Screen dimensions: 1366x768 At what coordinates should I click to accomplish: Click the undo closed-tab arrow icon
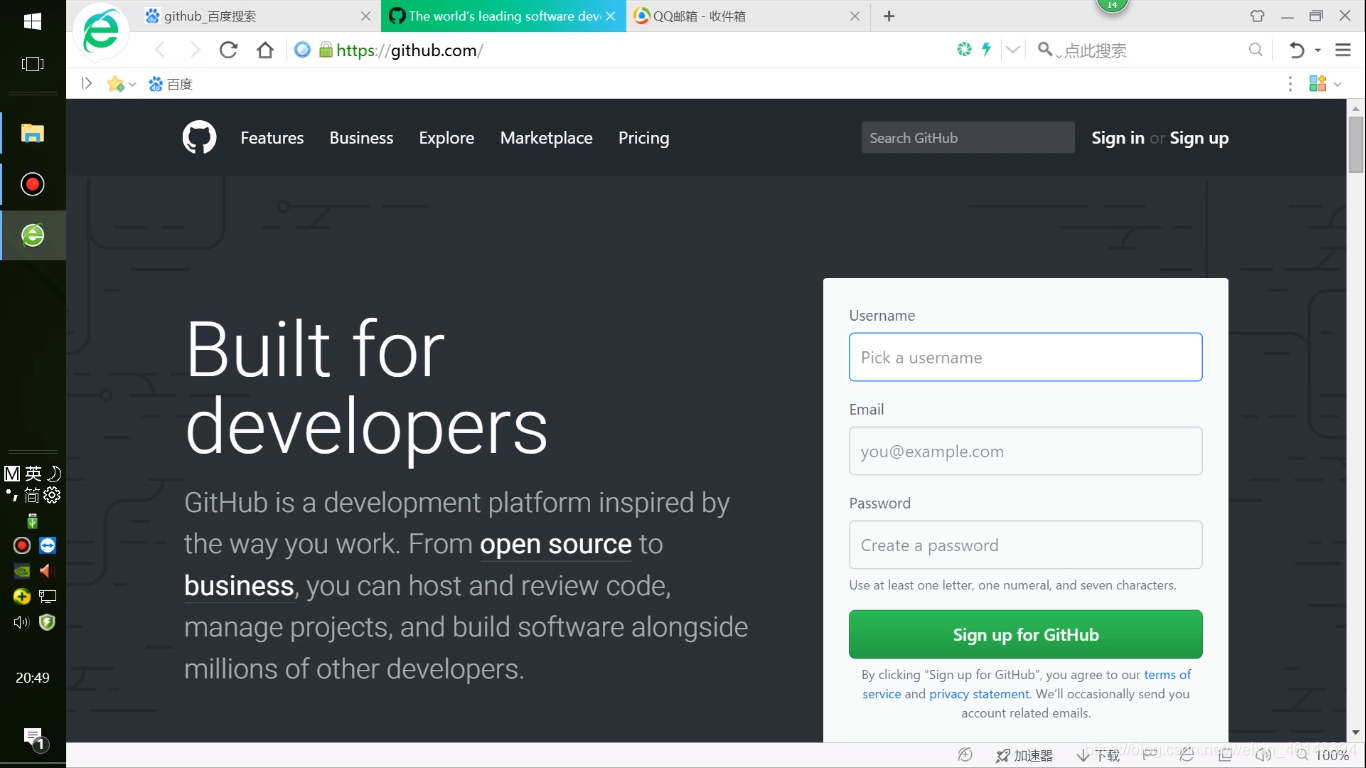(1297, 50)
